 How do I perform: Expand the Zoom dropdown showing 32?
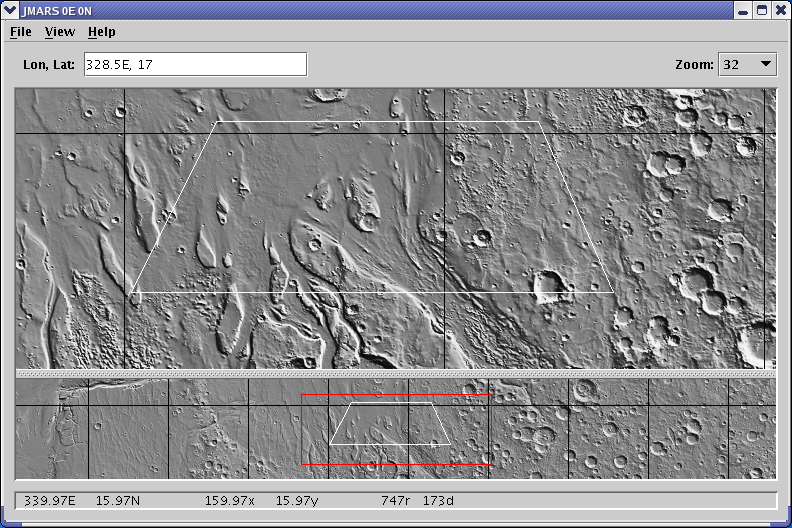pyautogui.click(x=748, y=65)
